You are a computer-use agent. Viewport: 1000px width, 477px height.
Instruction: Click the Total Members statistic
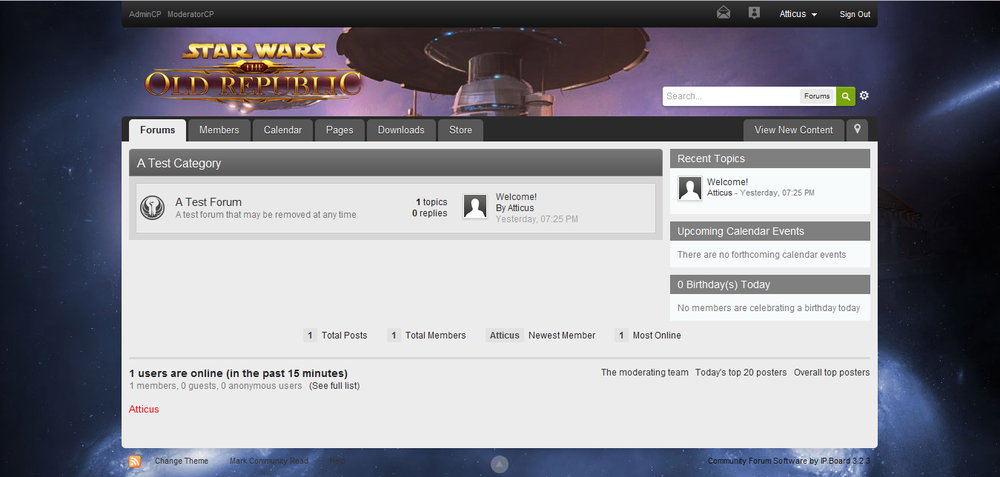click(427, 335)
